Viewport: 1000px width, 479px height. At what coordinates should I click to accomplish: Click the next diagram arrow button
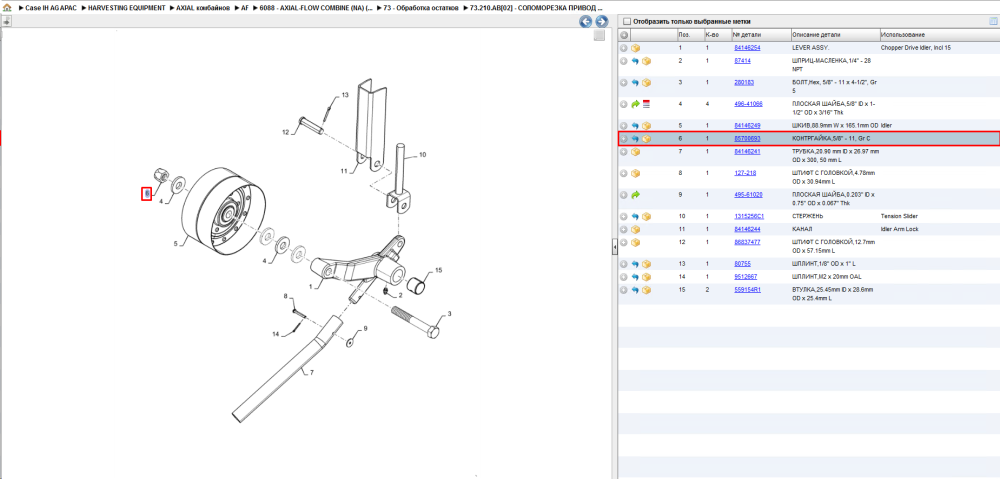click(601, 22)
